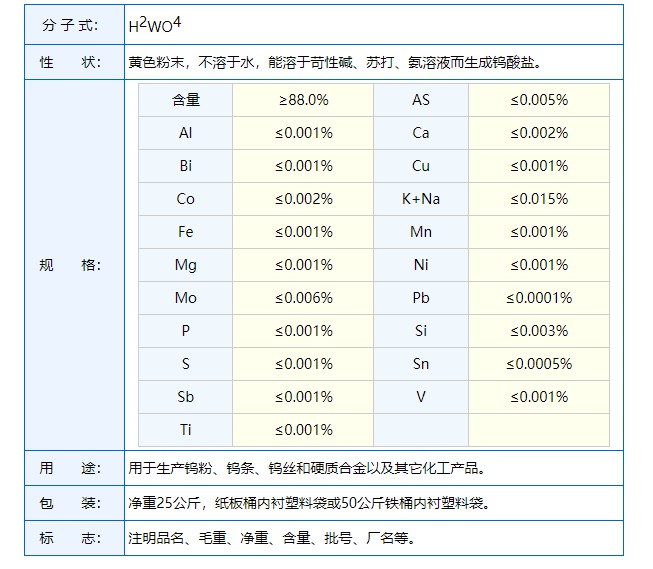Image resolution: width=653 pixels, height=569 pixels.
Task: Click the K+Na element cell
Action: 421,199
